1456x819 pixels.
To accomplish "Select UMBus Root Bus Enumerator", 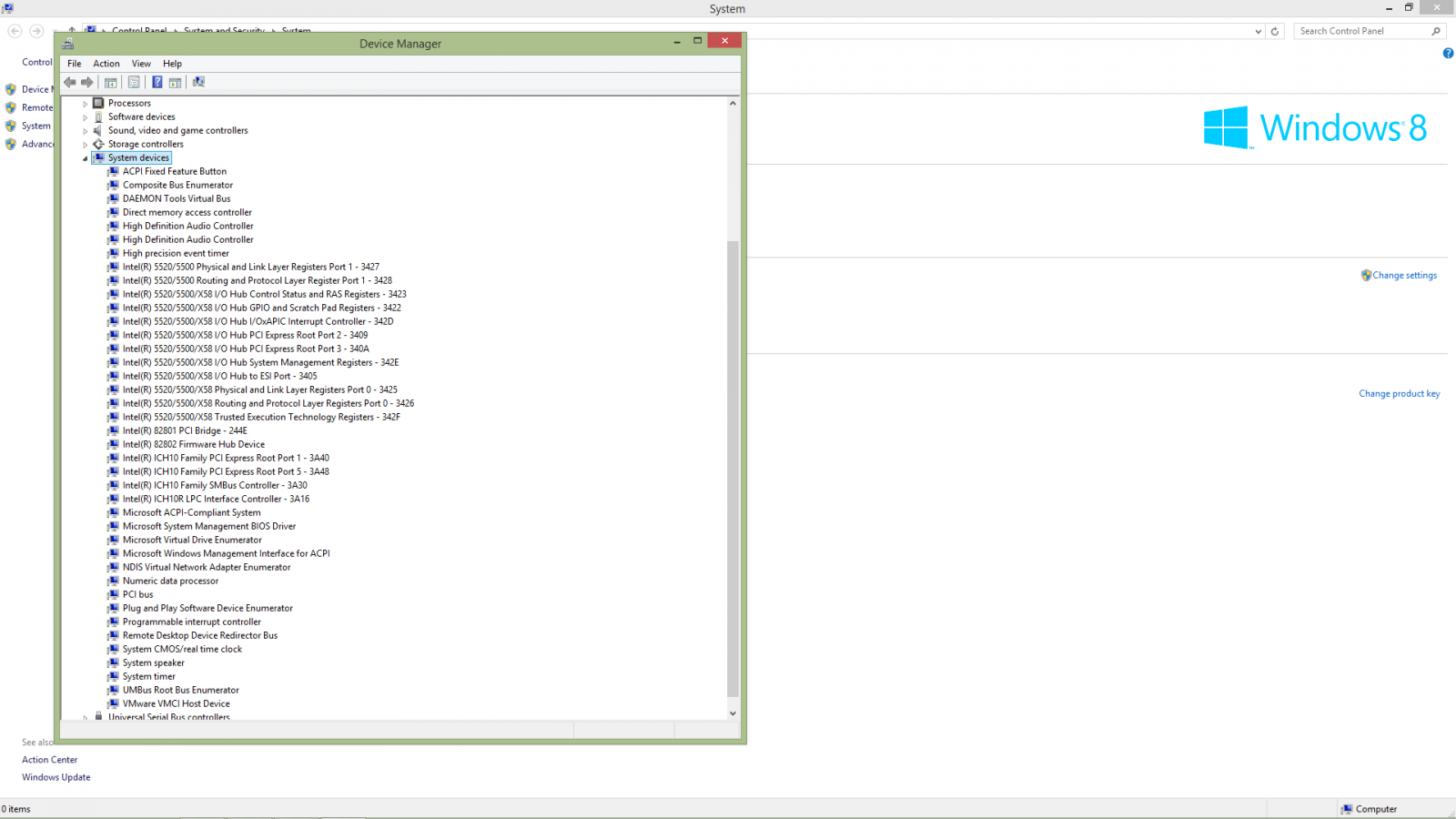I will (181, 690).
